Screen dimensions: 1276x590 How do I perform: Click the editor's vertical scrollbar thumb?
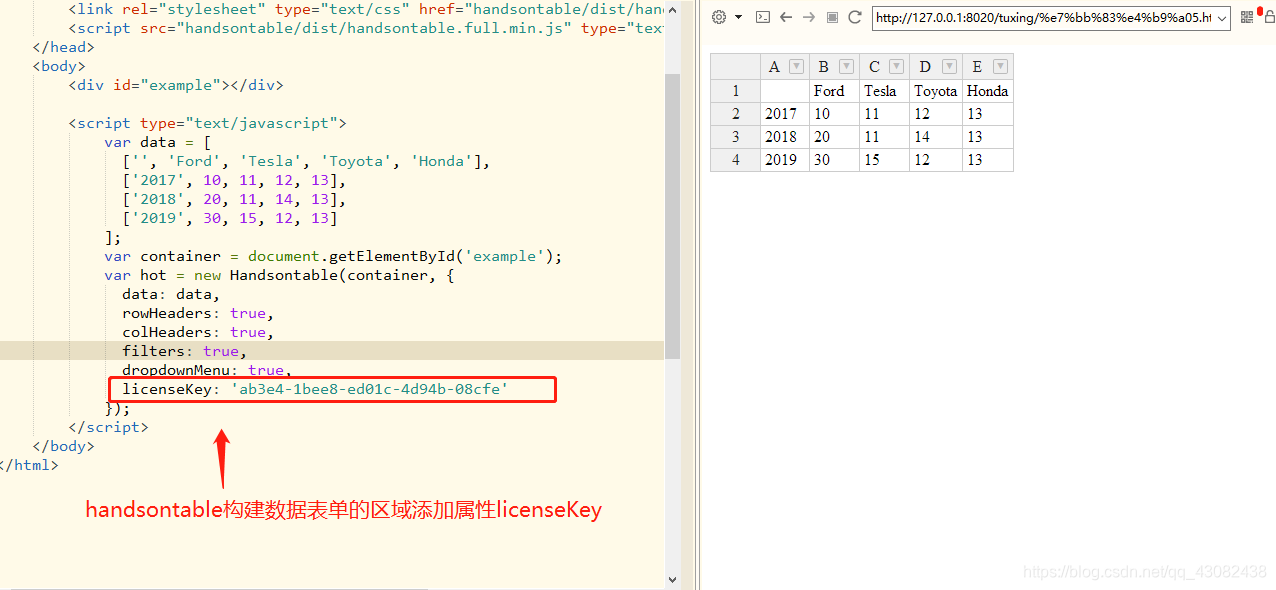coord(672,215)
